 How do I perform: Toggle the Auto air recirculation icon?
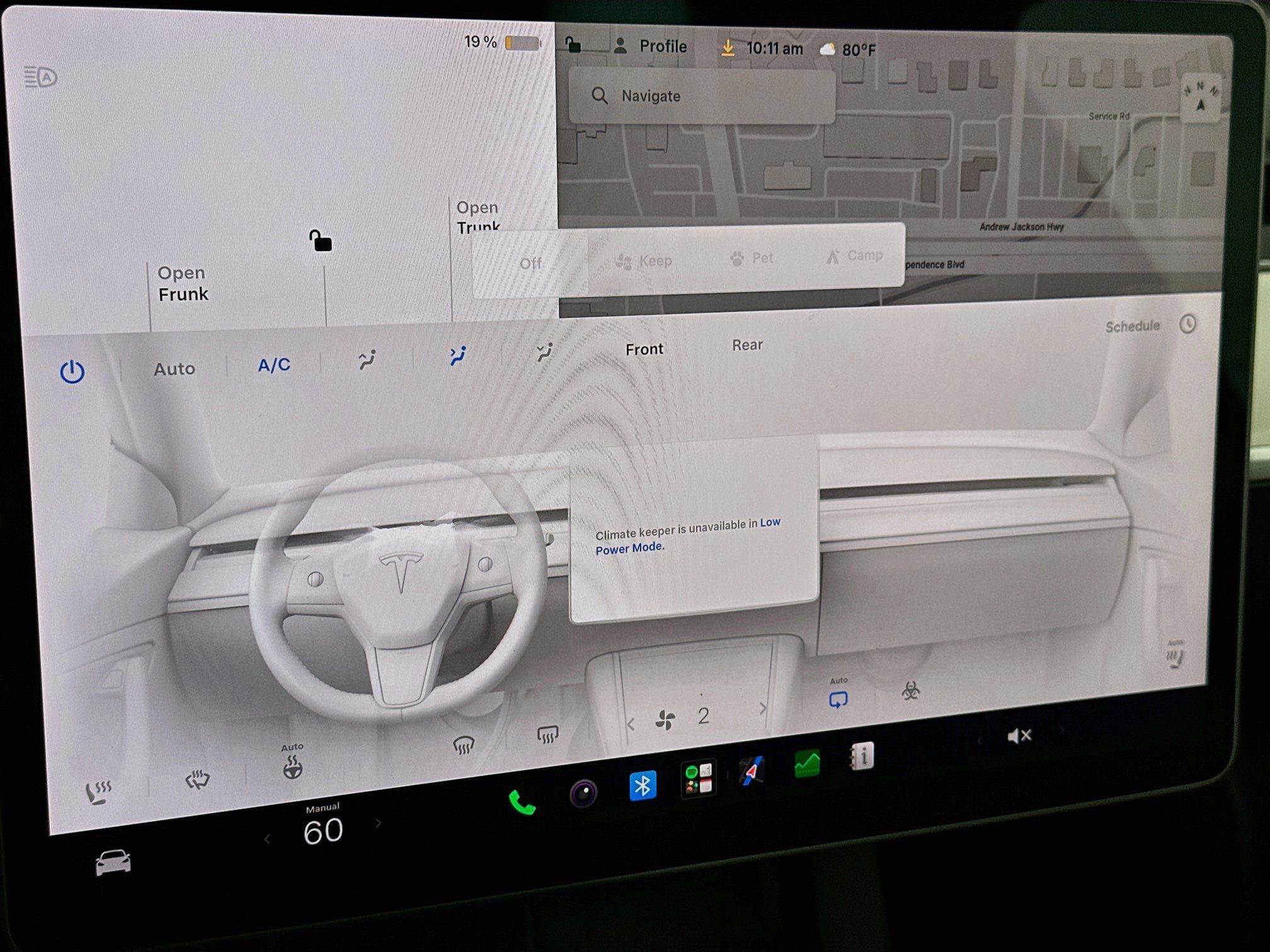click(838, 694)
